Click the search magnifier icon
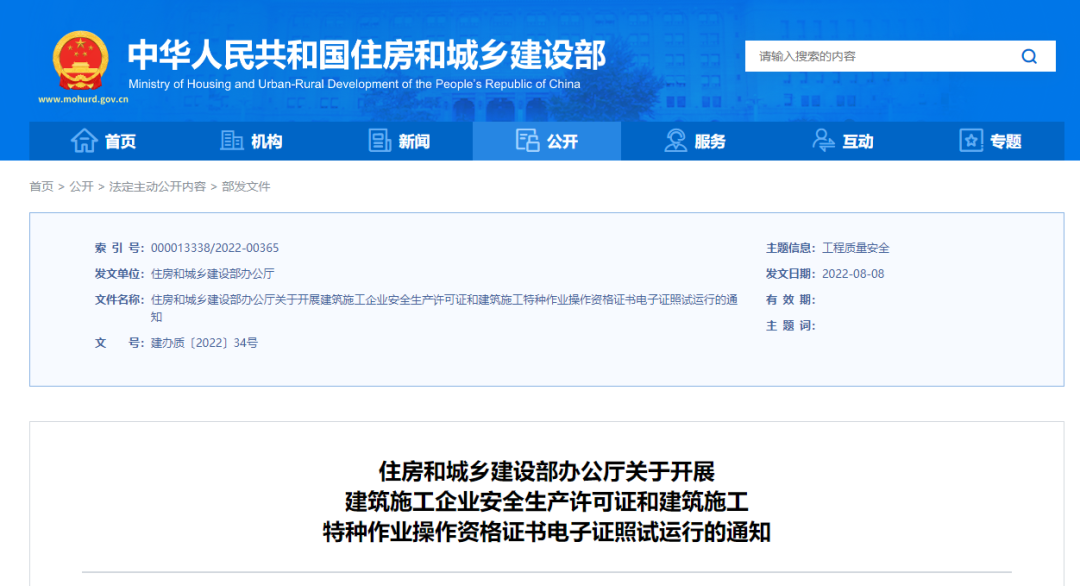 [x=1029, y=56]
